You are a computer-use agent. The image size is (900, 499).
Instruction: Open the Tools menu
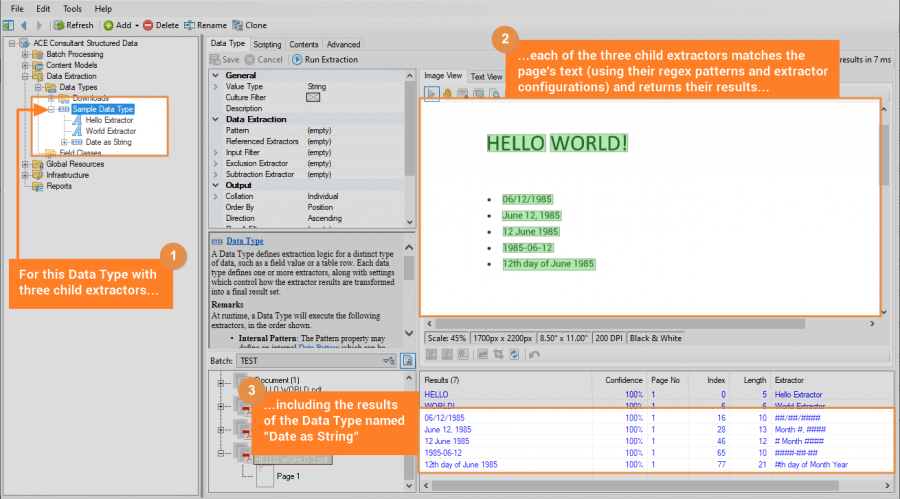(73, 8)
